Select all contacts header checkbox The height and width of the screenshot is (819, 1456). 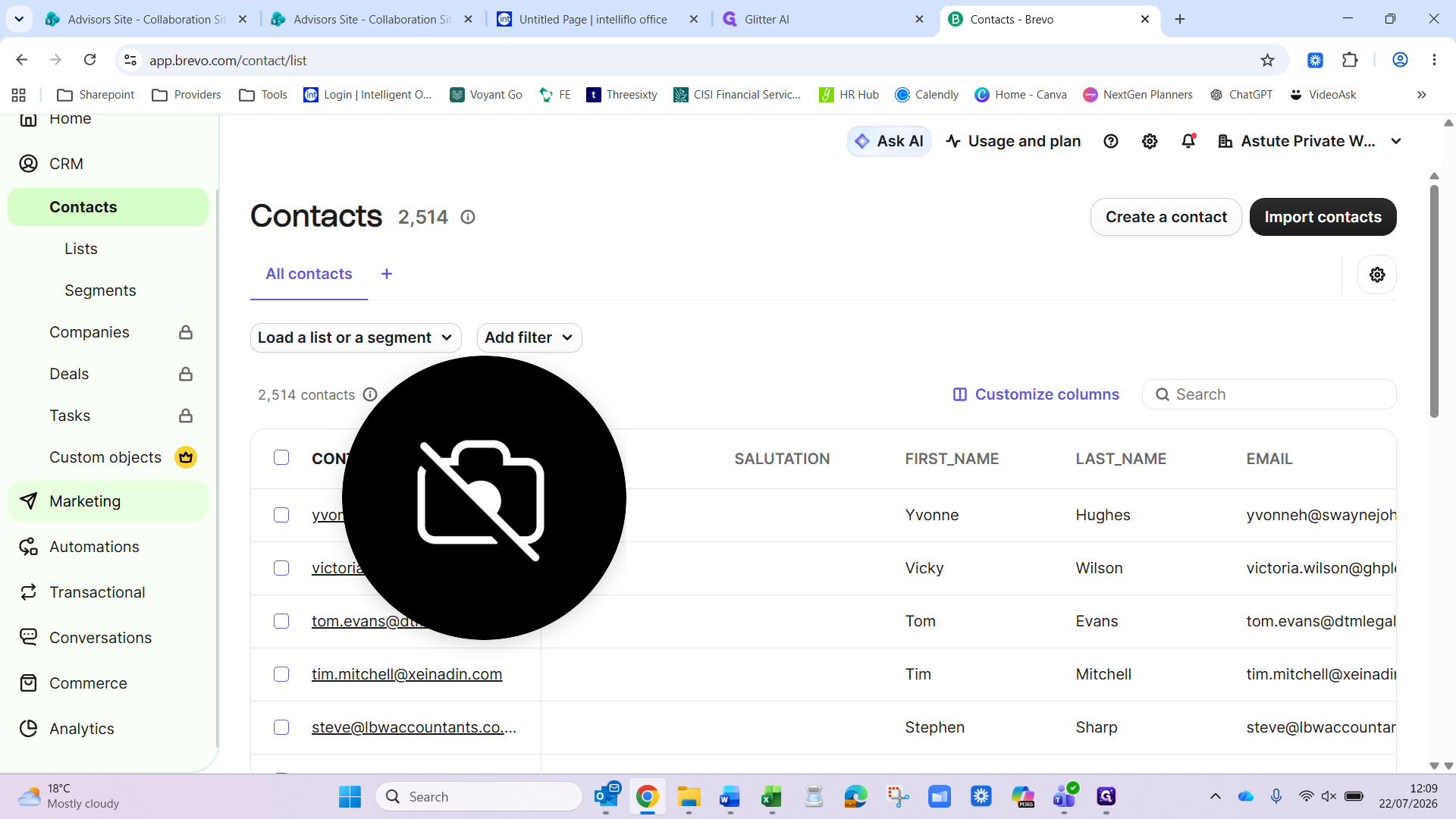[281, 457]
